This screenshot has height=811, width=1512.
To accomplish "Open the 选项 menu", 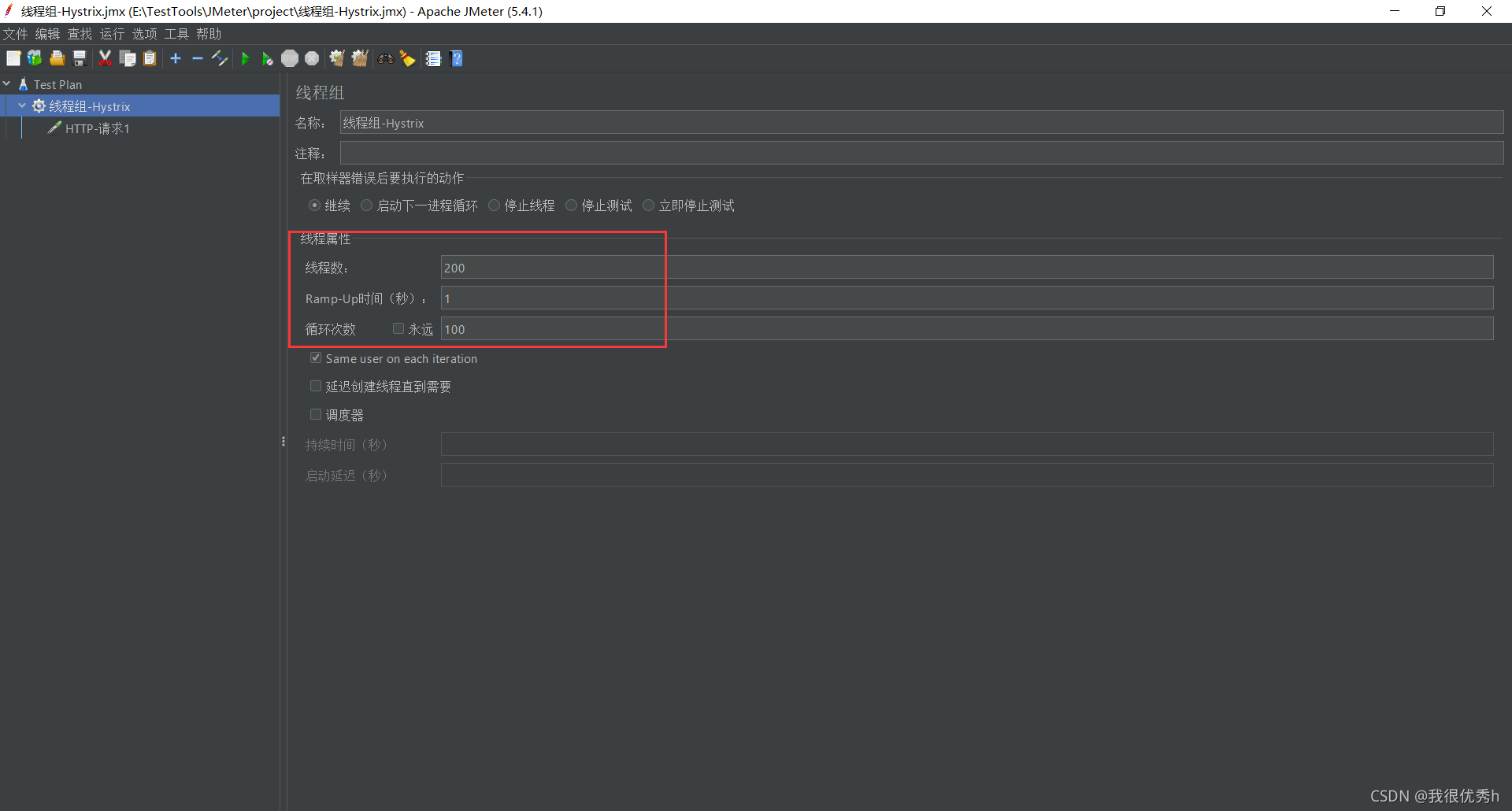I will [144, 34].
